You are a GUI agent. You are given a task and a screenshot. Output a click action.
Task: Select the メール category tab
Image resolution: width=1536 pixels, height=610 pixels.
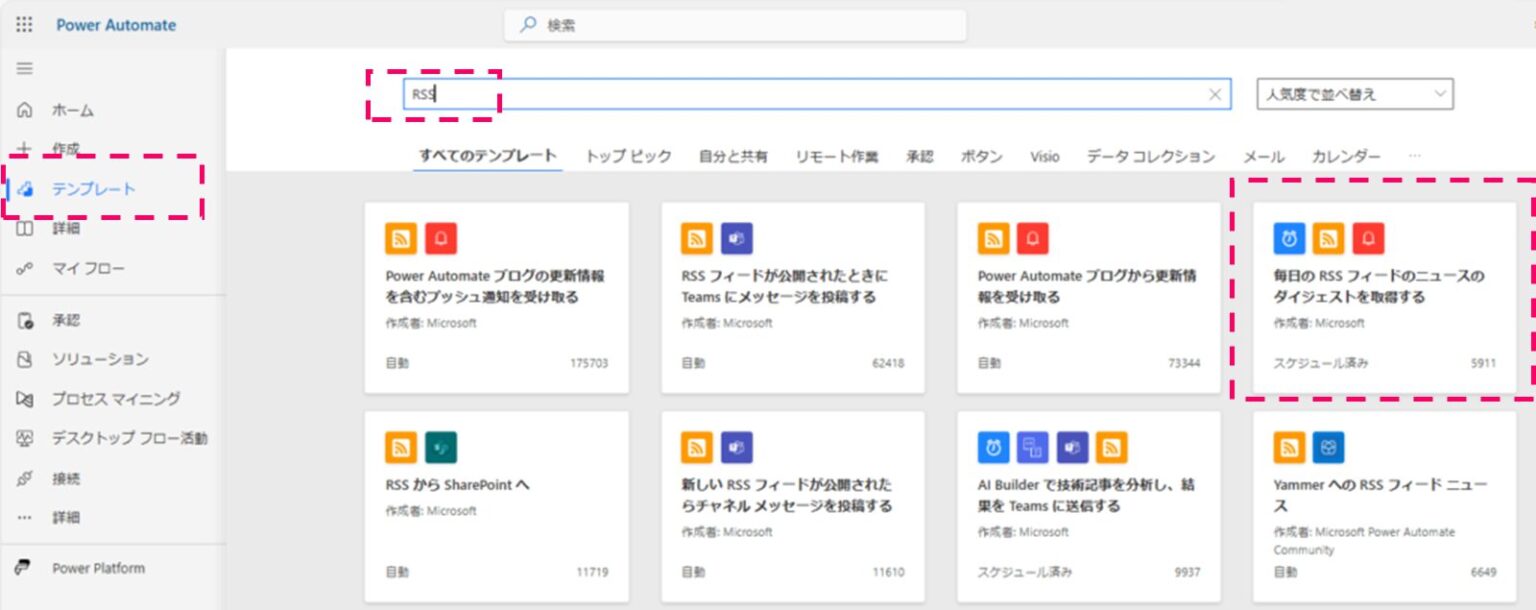[1262, 156]
